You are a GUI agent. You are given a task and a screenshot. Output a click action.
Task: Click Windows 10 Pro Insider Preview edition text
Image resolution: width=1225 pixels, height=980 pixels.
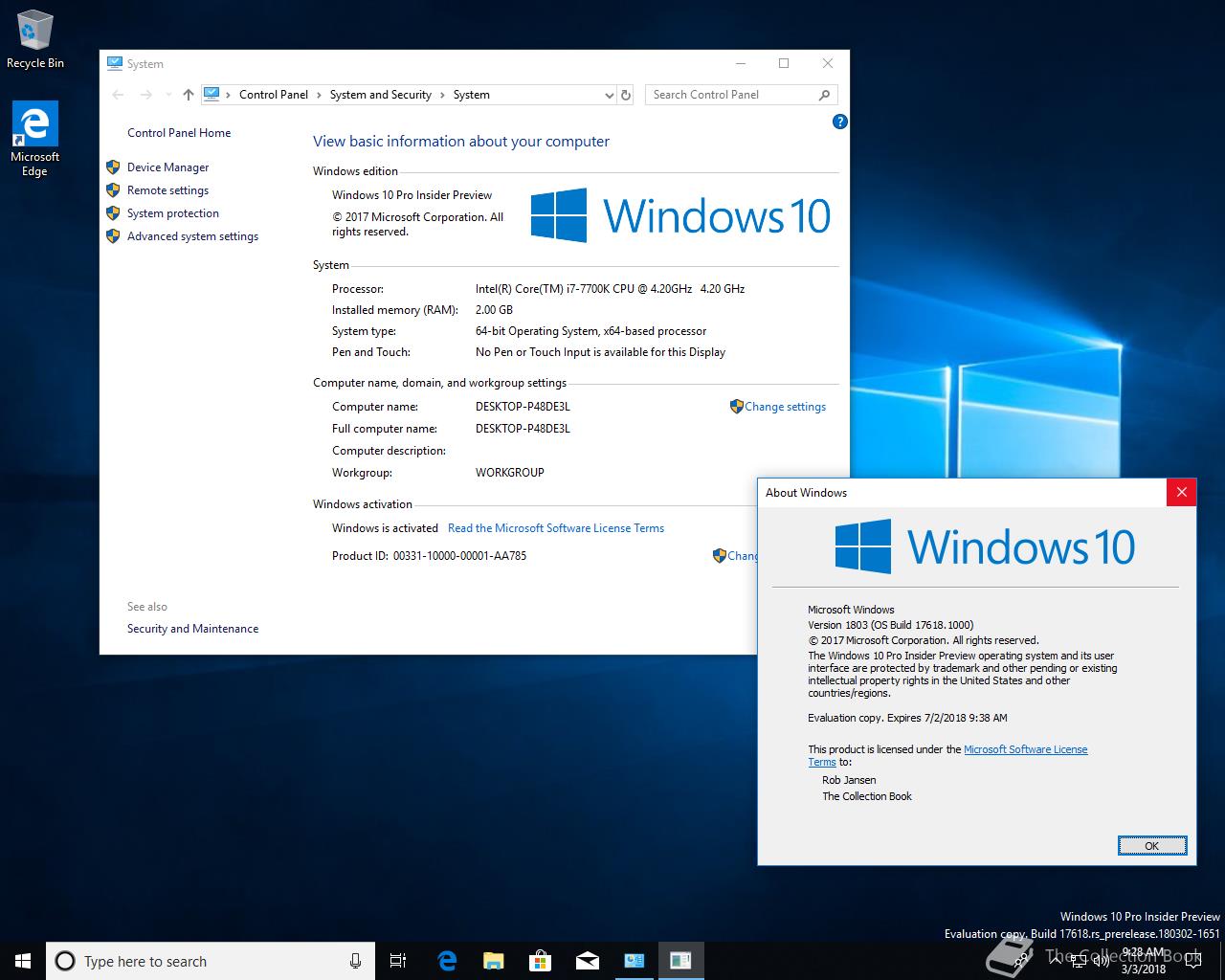click(412, 195)
